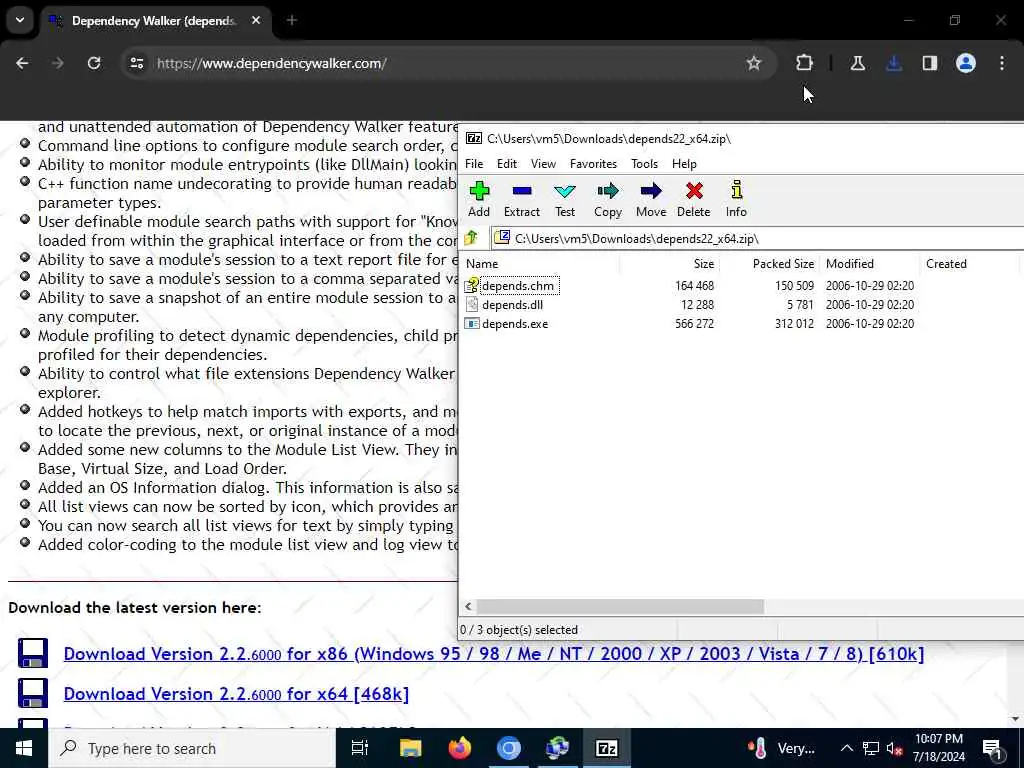Go up one folder level in 7-Zip

[471, 238]
